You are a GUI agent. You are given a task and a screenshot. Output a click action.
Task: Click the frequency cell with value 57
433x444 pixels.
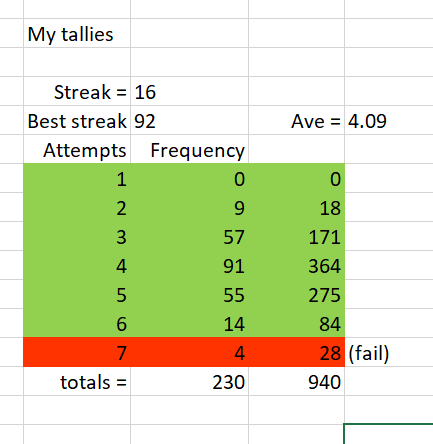coord(189,236)
